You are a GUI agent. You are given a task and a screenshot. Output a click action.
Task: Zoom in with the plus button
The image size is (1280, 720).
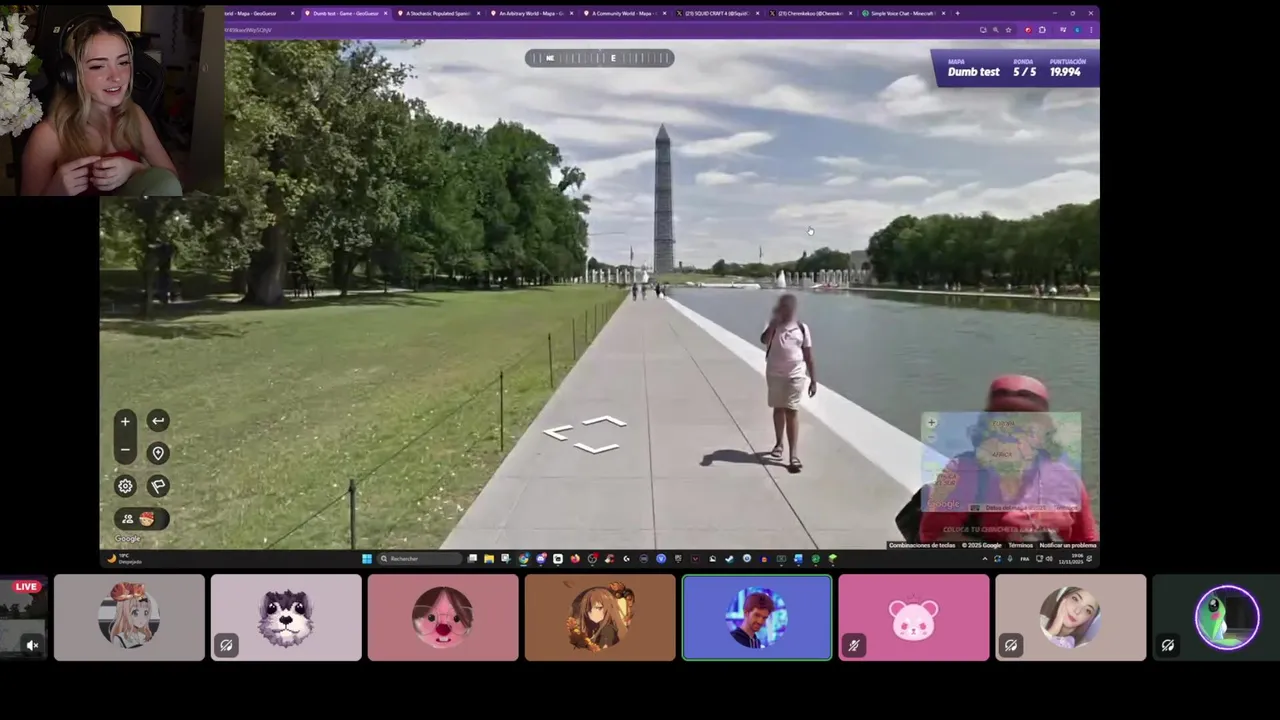coord(125,421)
